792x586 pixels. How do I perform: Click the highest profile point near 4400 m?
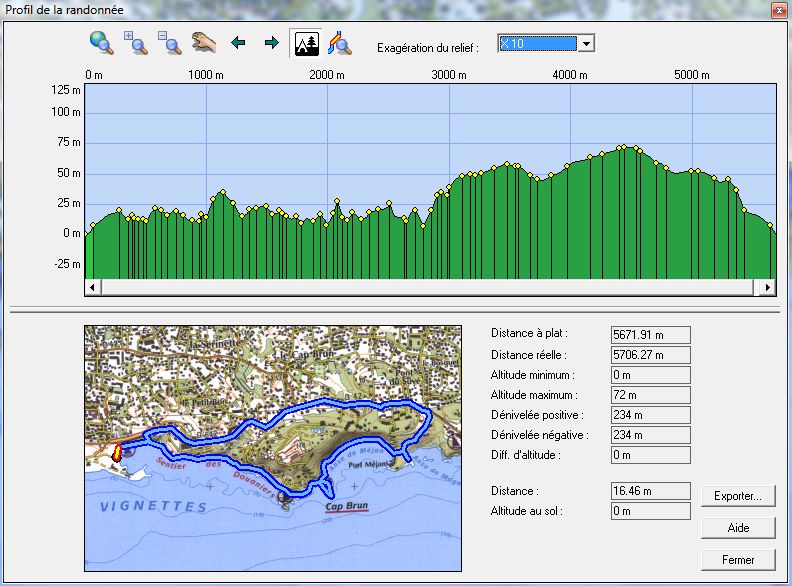[624, 147]
